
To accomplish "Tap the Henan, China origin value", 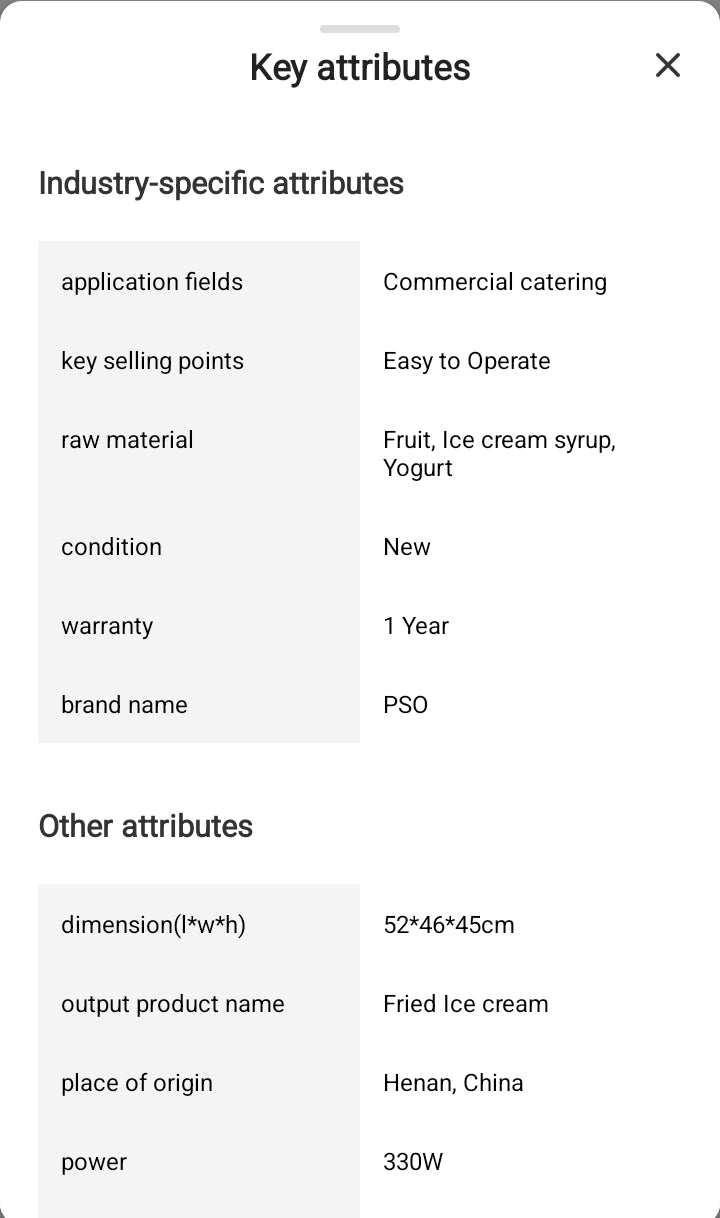I will pos(453,1083).
